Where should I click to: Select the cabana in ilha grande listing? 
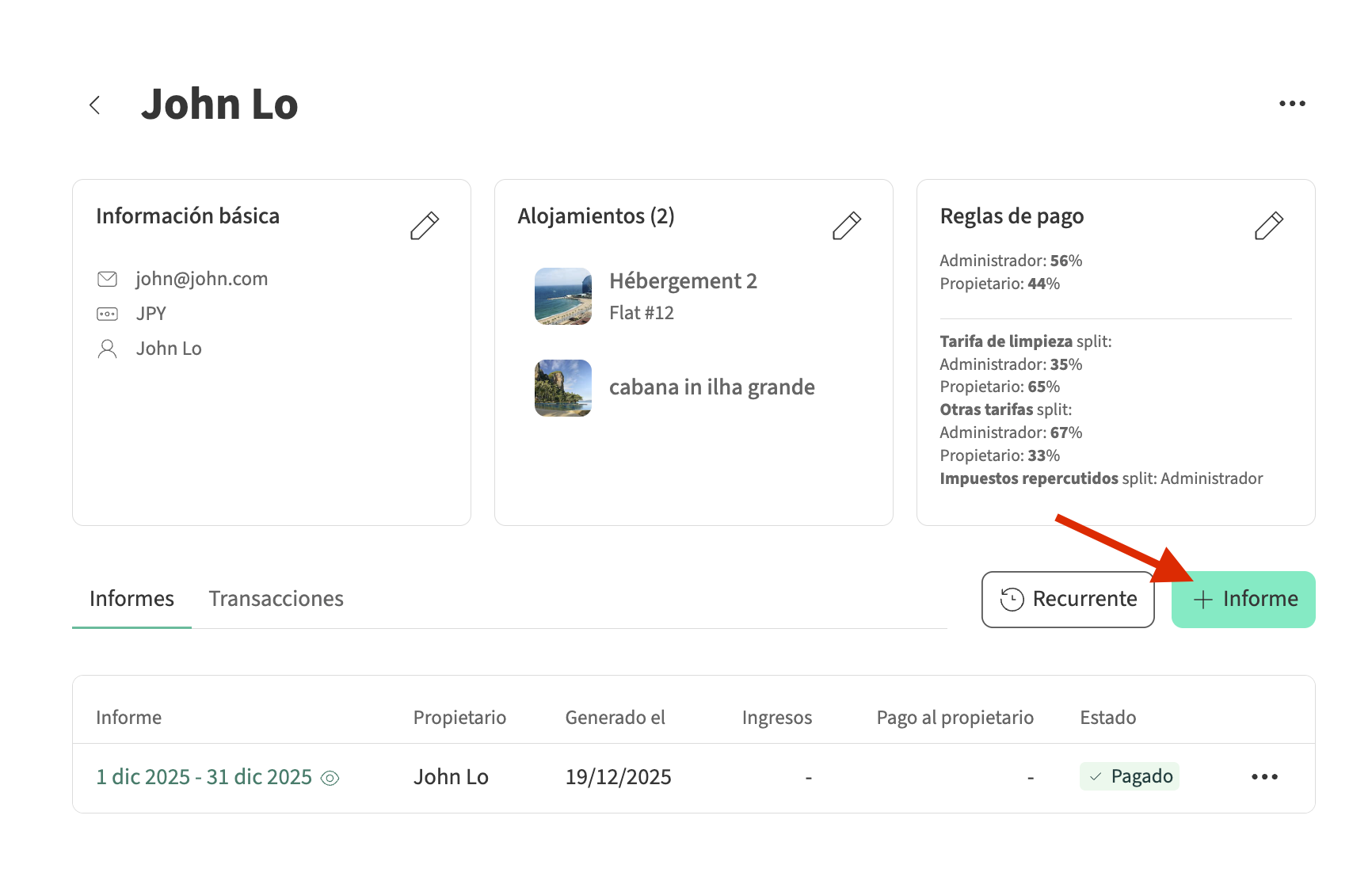(x=711, y=387)
